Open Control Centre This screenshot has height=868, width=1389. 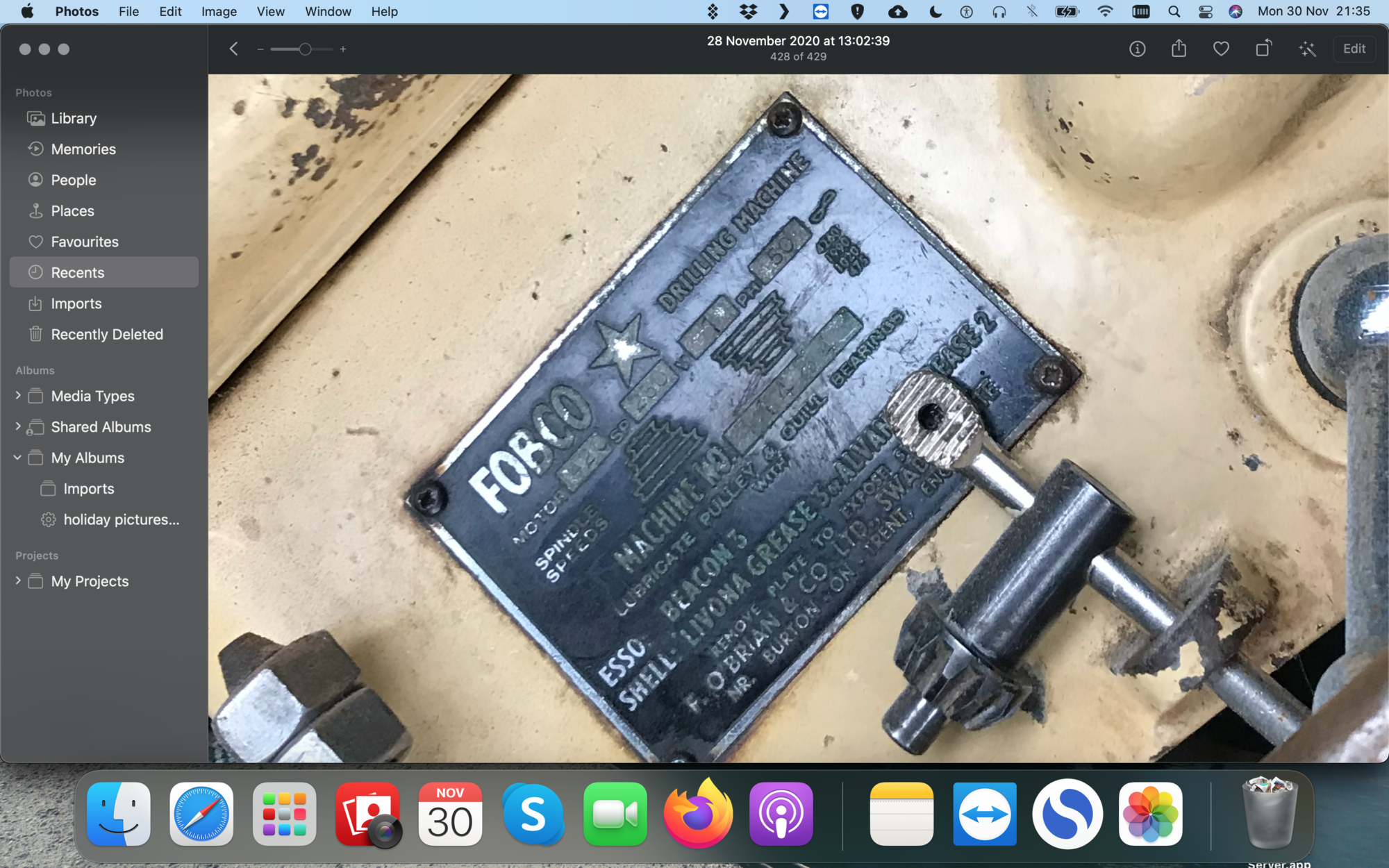1206,11
